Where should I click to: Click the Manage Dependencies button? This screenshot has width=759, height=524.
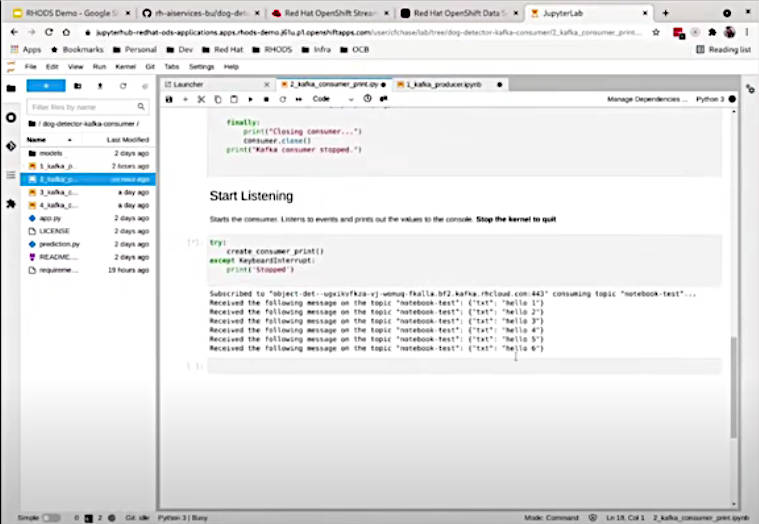[647, 99]
